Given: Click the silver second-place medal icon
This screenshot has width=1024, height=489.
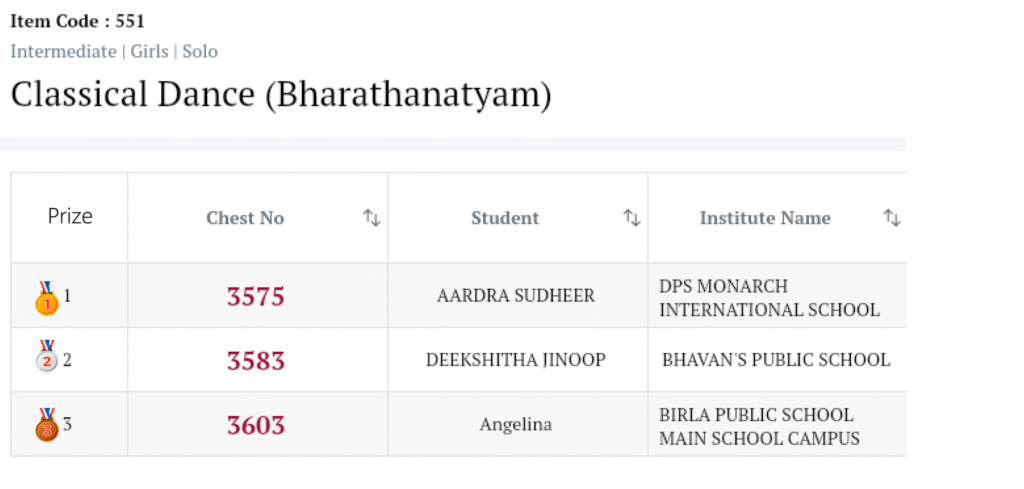Looking at the screenshot, I should click(46, 360).
